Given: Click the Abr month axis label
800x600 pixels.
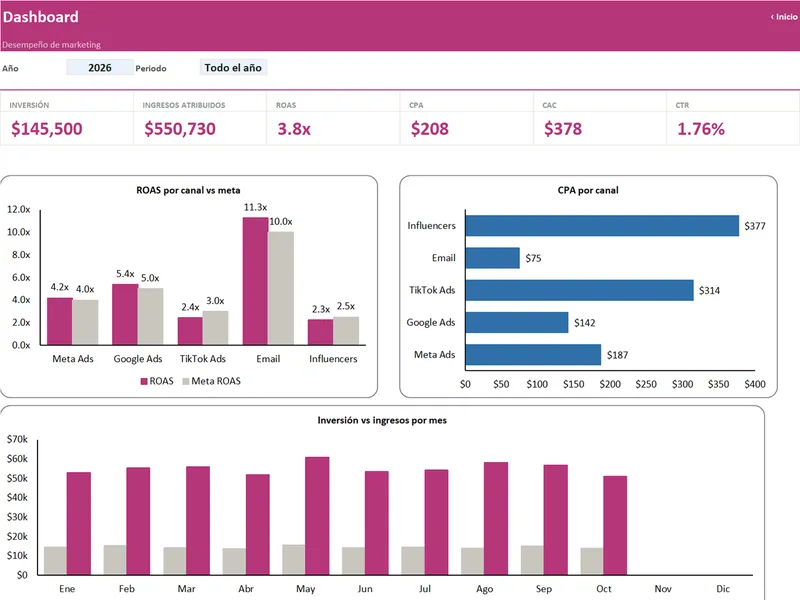Looking at the screenshot, I should [246, 589].
